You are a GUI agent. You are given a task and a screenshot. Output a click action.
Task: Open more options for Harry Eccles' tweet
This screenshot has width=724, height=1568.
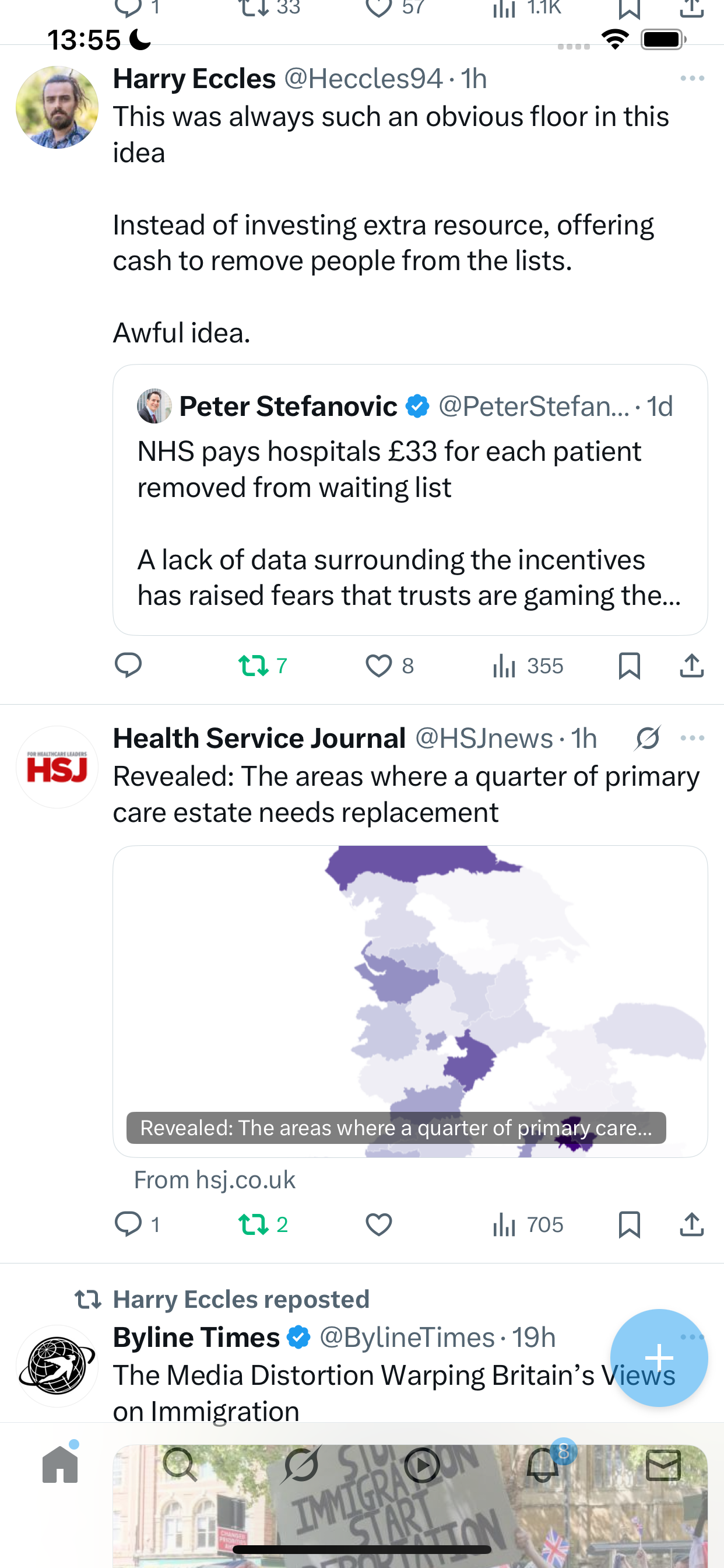click(692, 79)
